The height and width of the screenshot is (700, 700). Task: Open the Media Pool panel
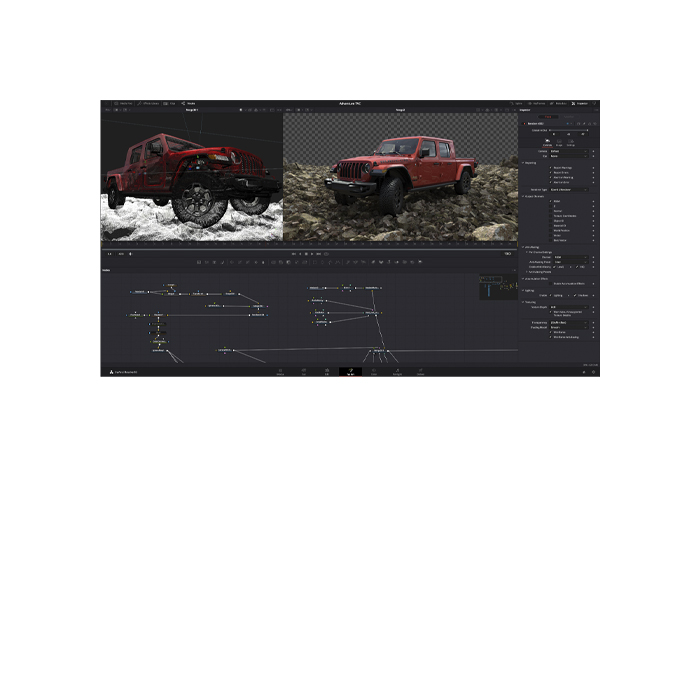tap(125, 103)
